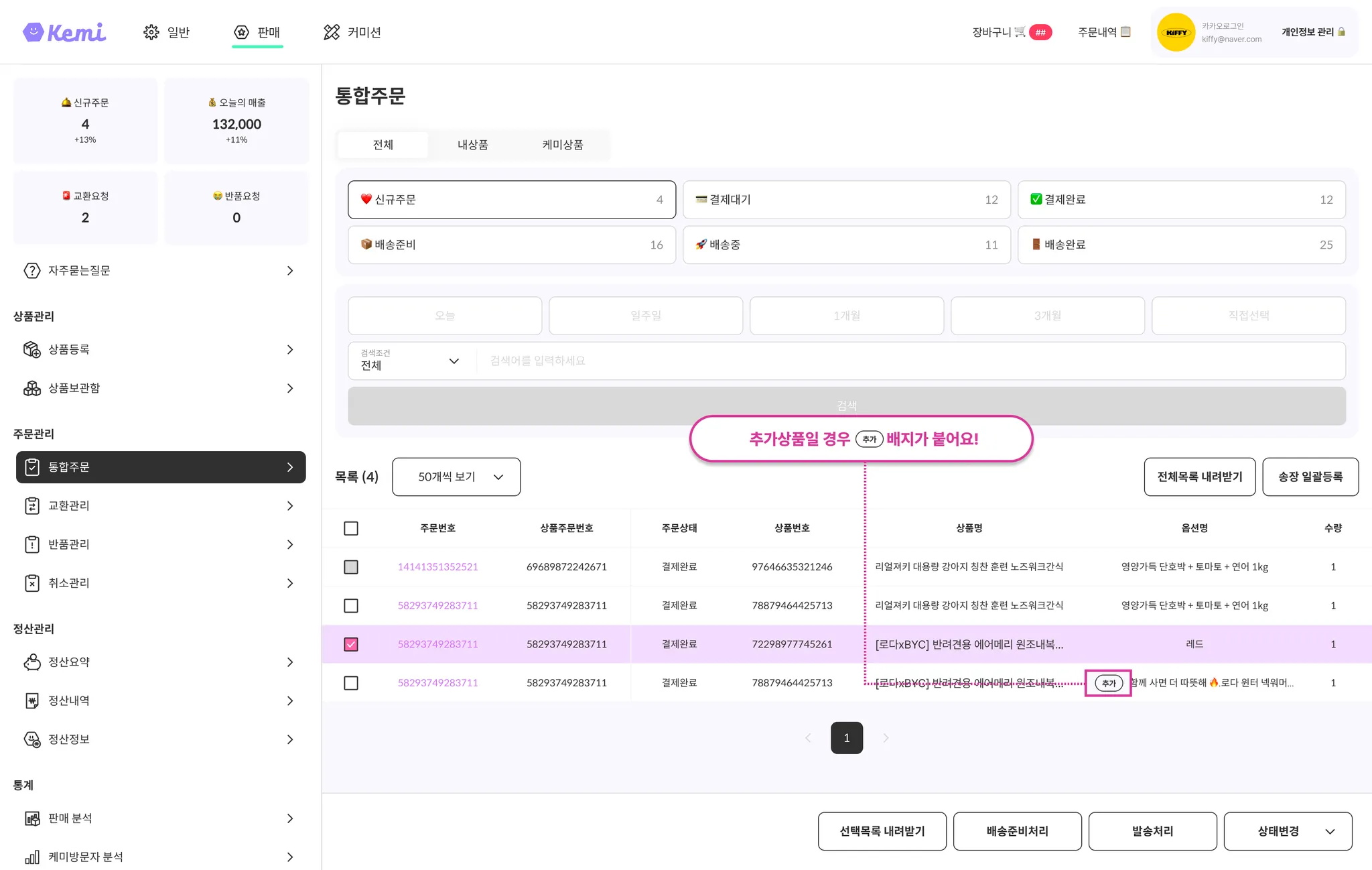Open the 50개씩 보기 dropdown
Image resolution: width=1372 pixels, height=870 pixels.
pos(456,477)
